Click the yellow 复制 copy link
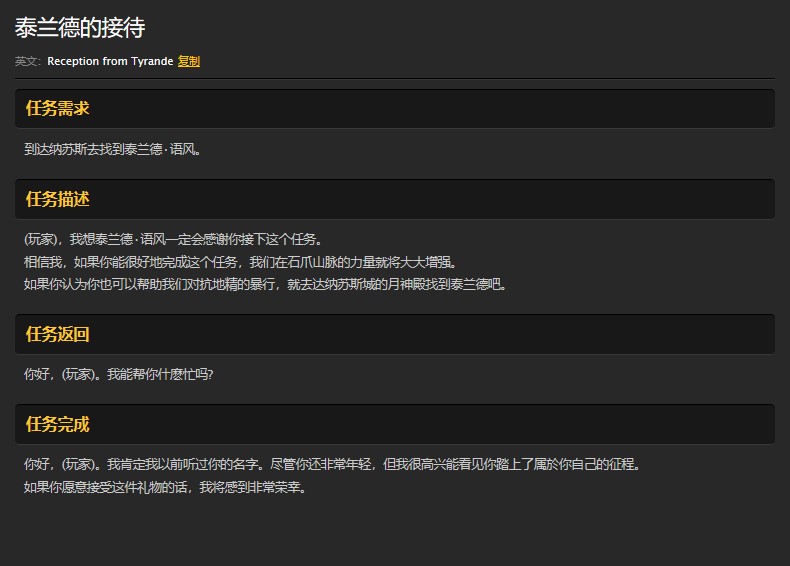Screen dimensions: 790x566 point(189,62)
